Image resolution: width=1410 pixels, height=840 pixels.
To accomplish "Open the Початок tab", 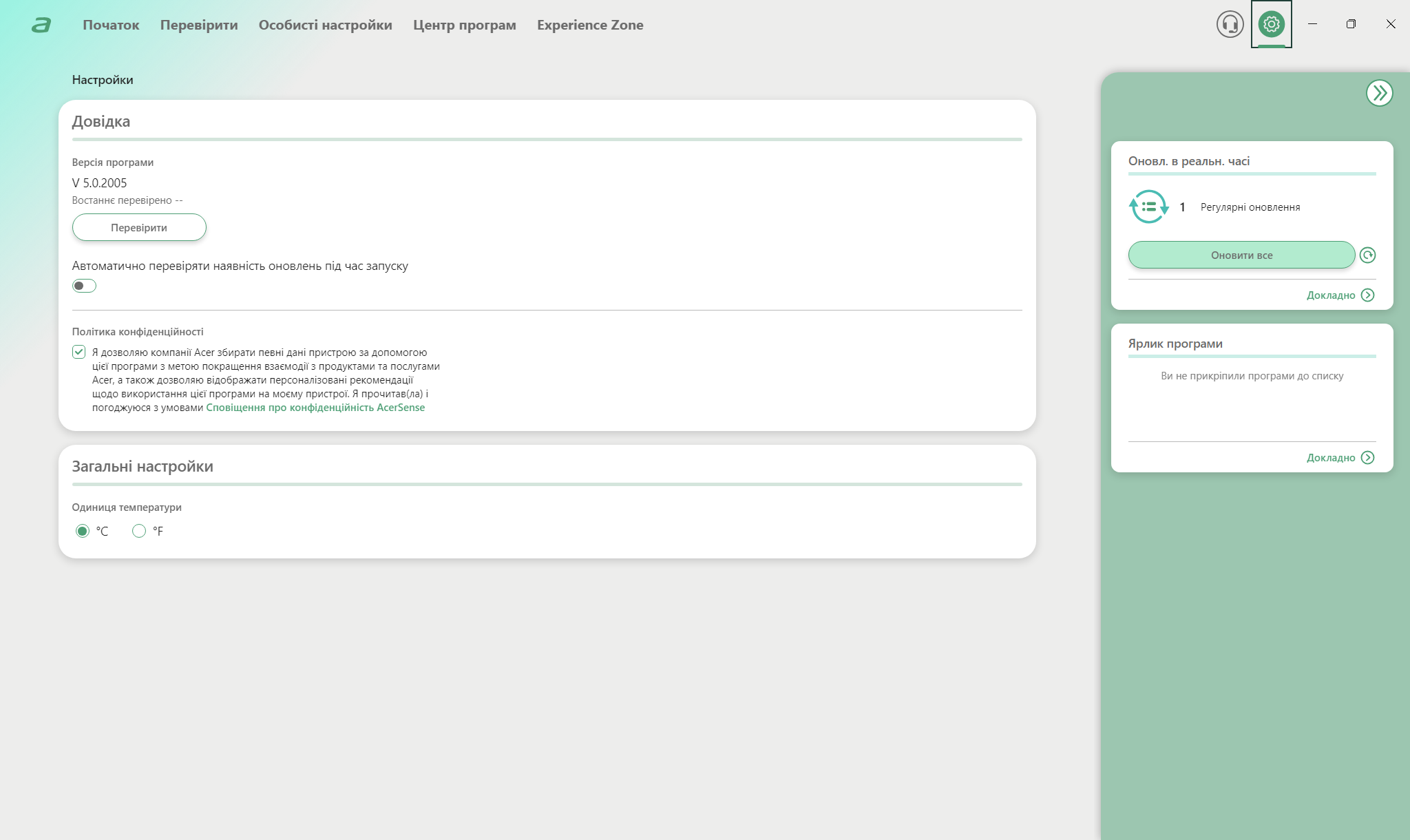I will (x=111, y=25).
